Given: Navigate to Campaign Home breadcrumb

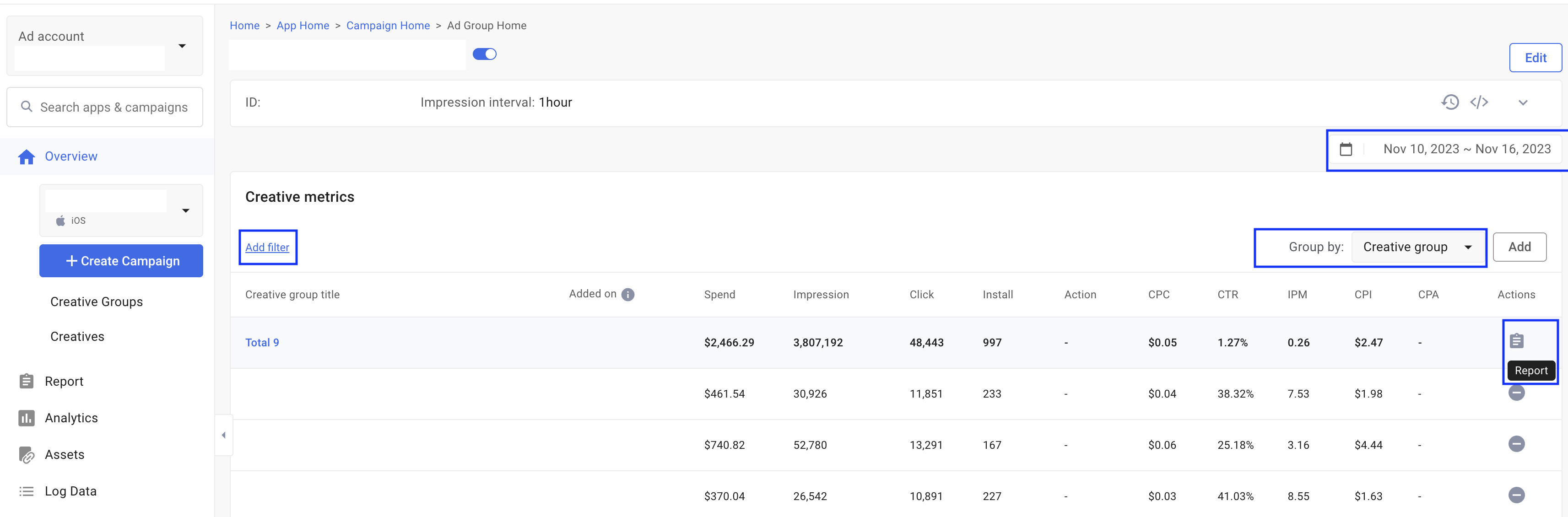Looking at the screenshot, I should tap(388, 25).
